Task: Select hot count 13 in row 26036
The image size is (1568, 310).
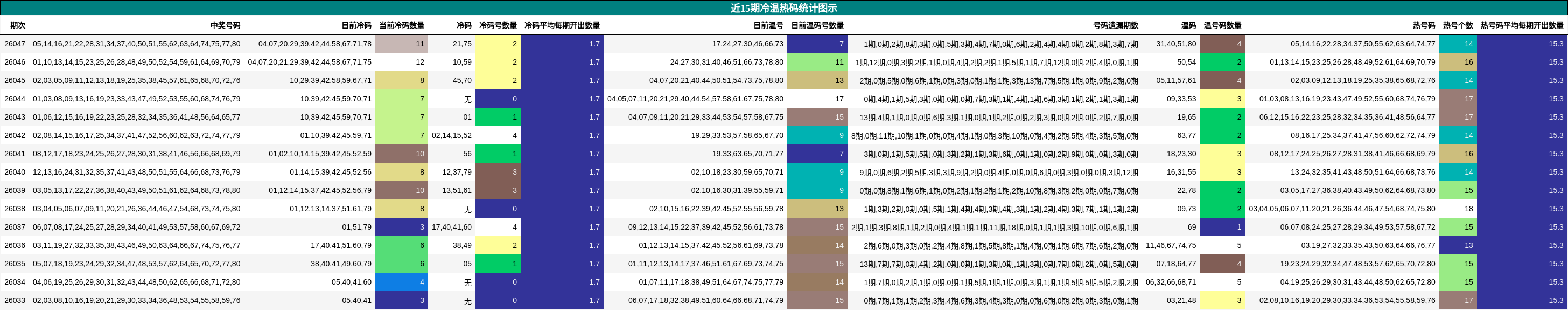Action: [x=1468, y=245]
